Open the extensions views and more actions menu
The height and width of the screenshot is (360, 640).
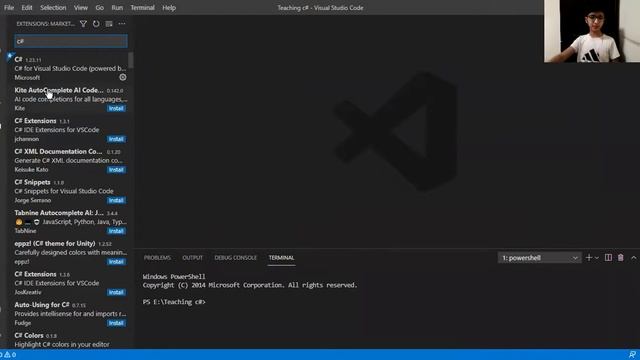122,24
